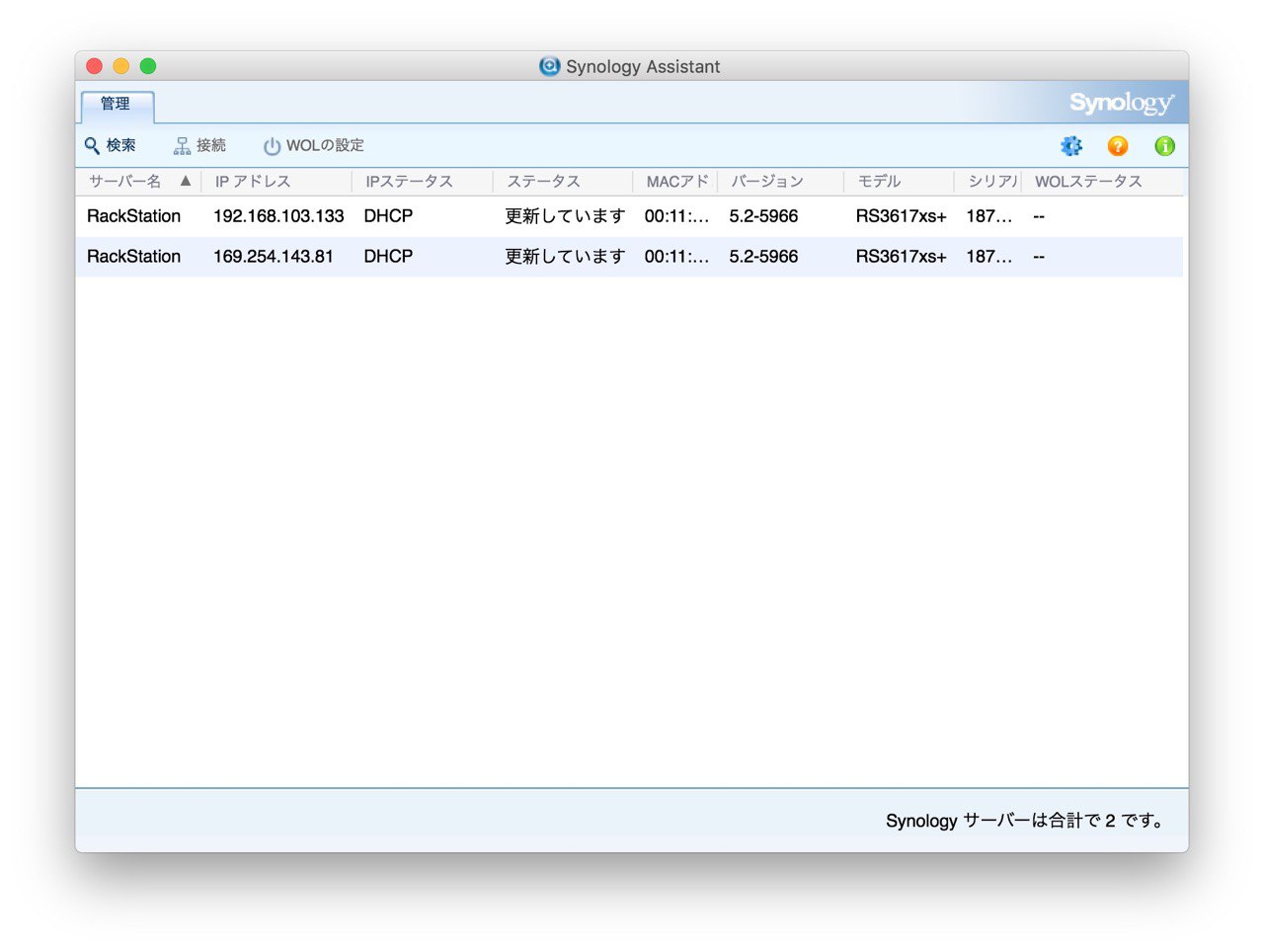
Task: Click the serial number in the 192.168.103.133 row
Action: 988,216
